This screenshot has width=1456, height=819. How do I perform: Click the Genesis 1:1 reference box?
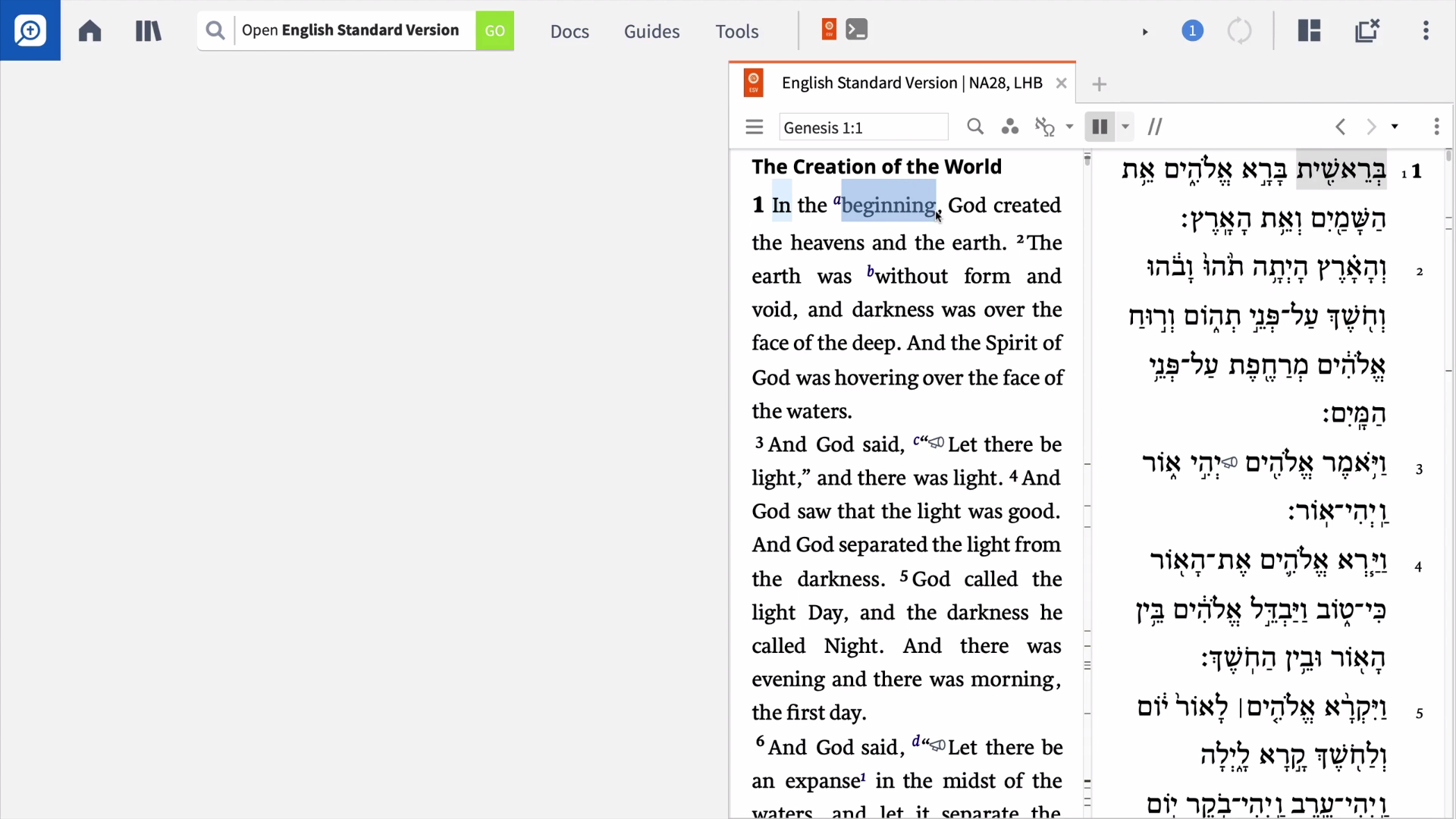coord(864,127)
